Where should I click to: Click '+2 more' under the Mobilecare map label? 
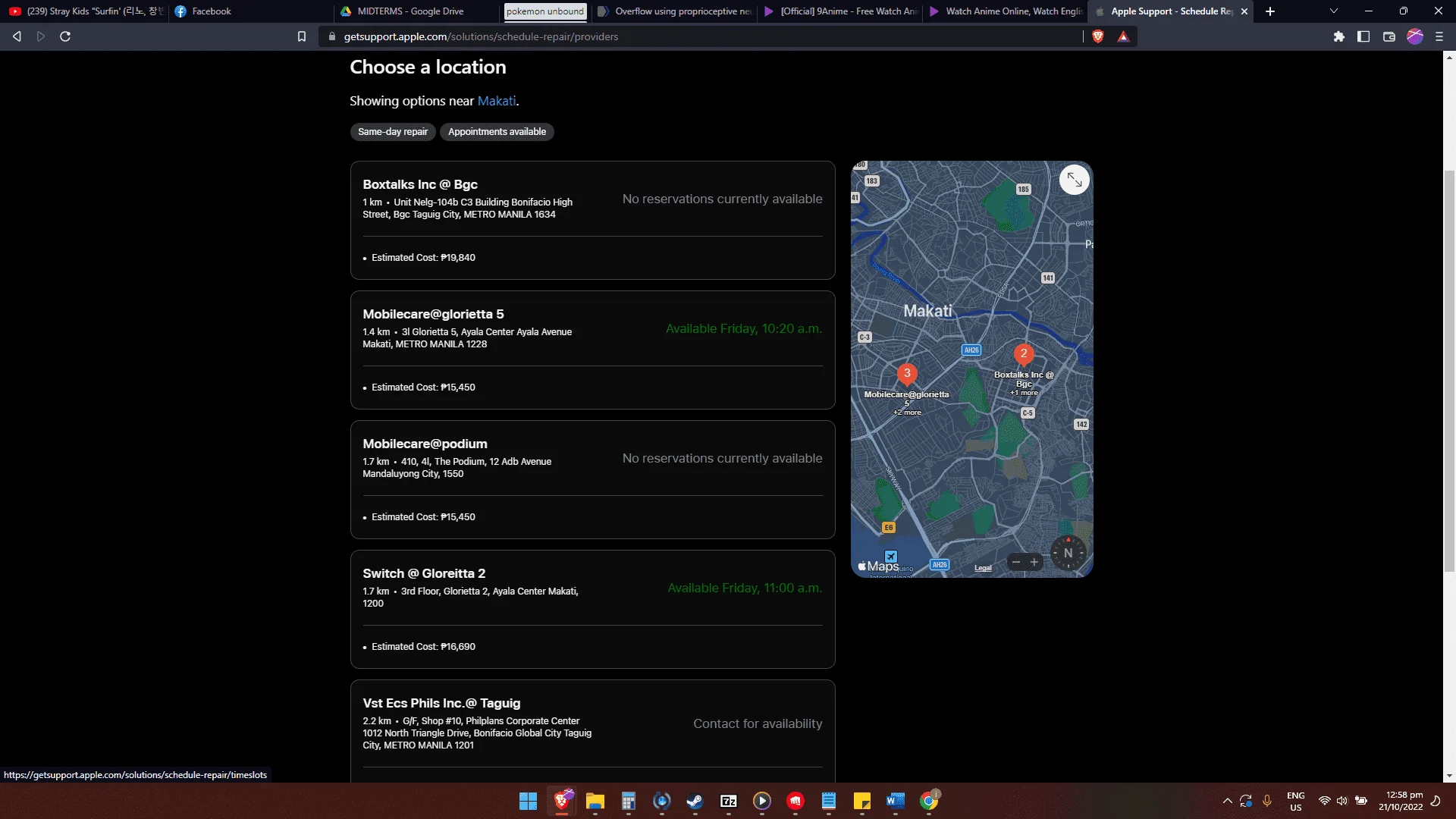click(907, 413)
